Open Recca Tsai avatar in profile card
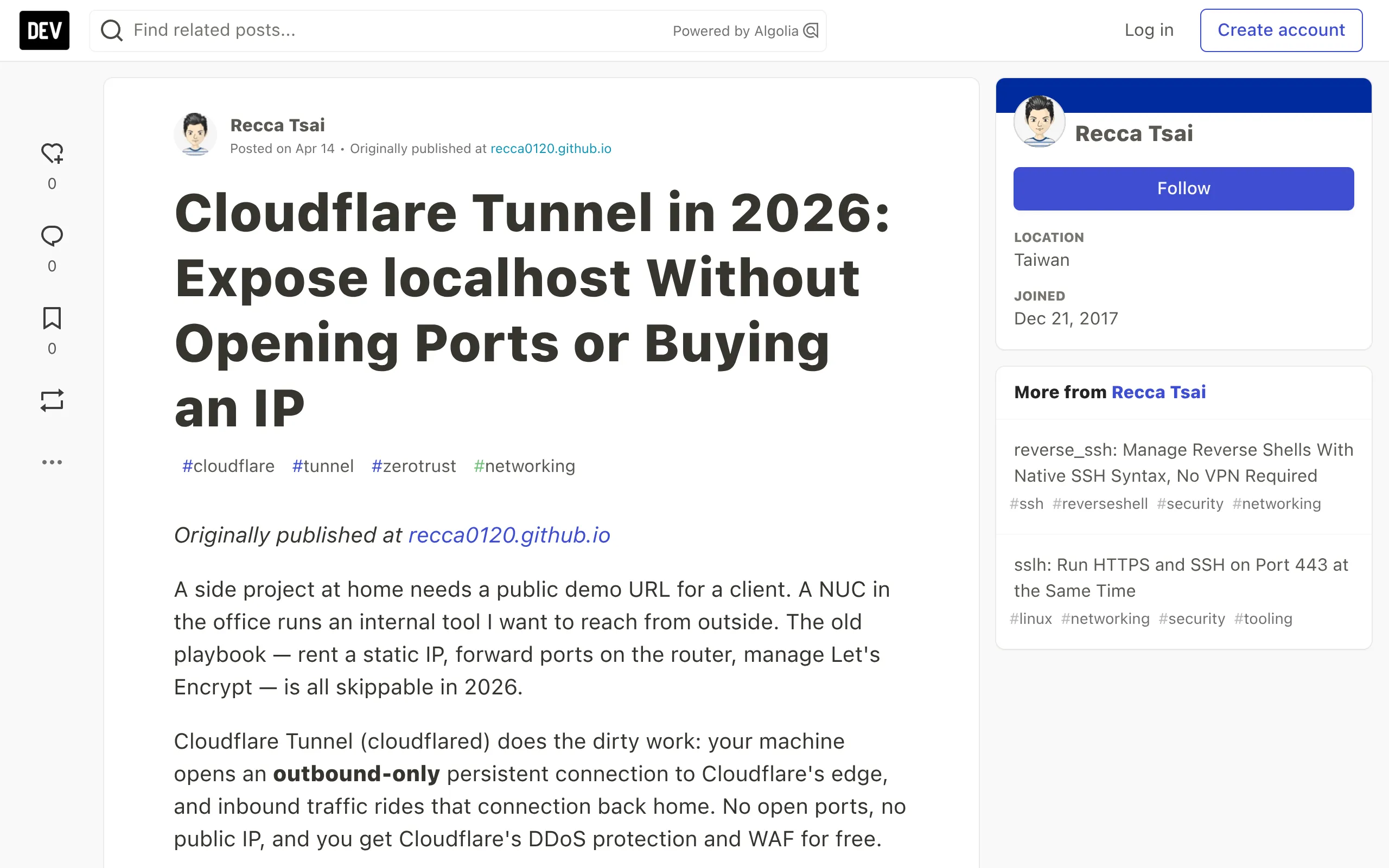 coord(1039,122)
